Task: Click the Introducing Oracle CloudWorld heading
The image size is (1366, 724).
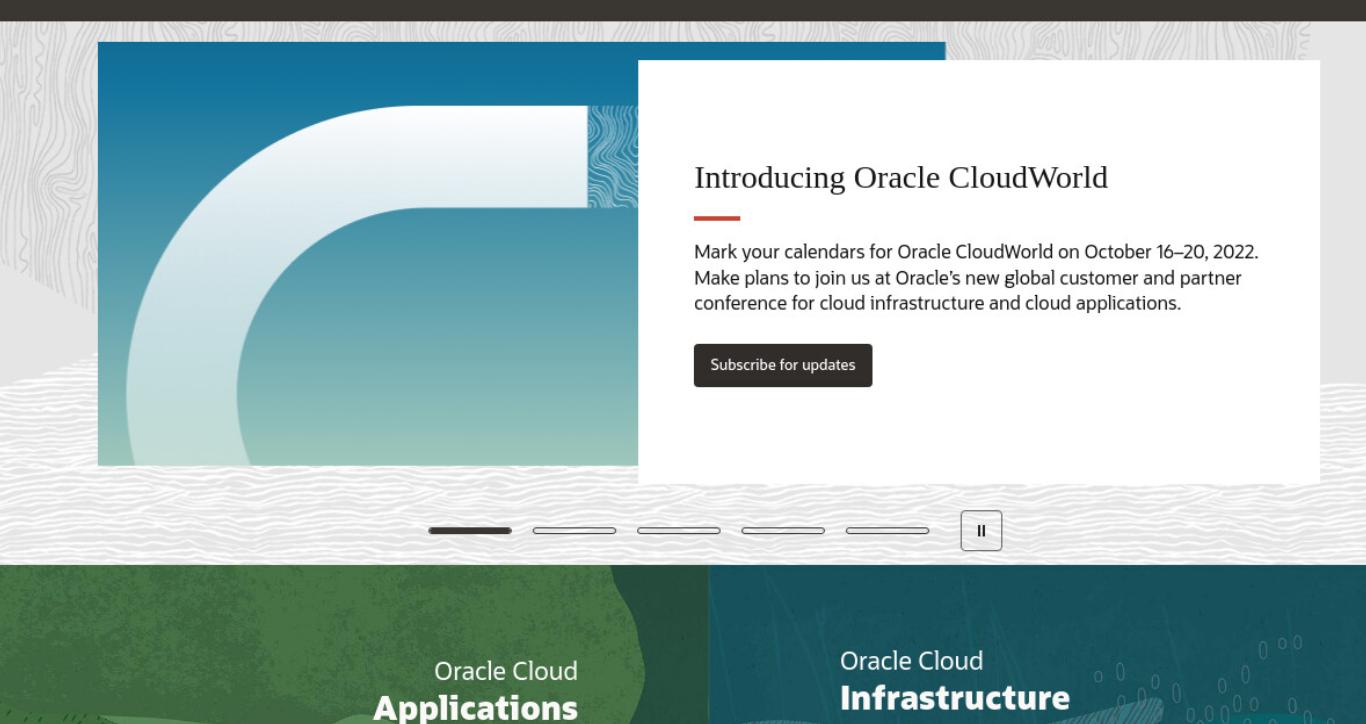Action: (x=901, y=177)
